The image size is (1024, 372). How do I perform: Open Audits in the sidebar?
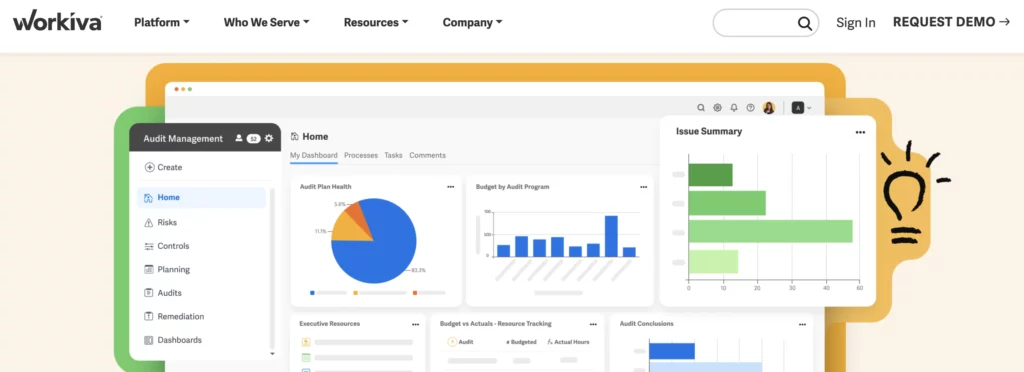click(x=163, y=293)
